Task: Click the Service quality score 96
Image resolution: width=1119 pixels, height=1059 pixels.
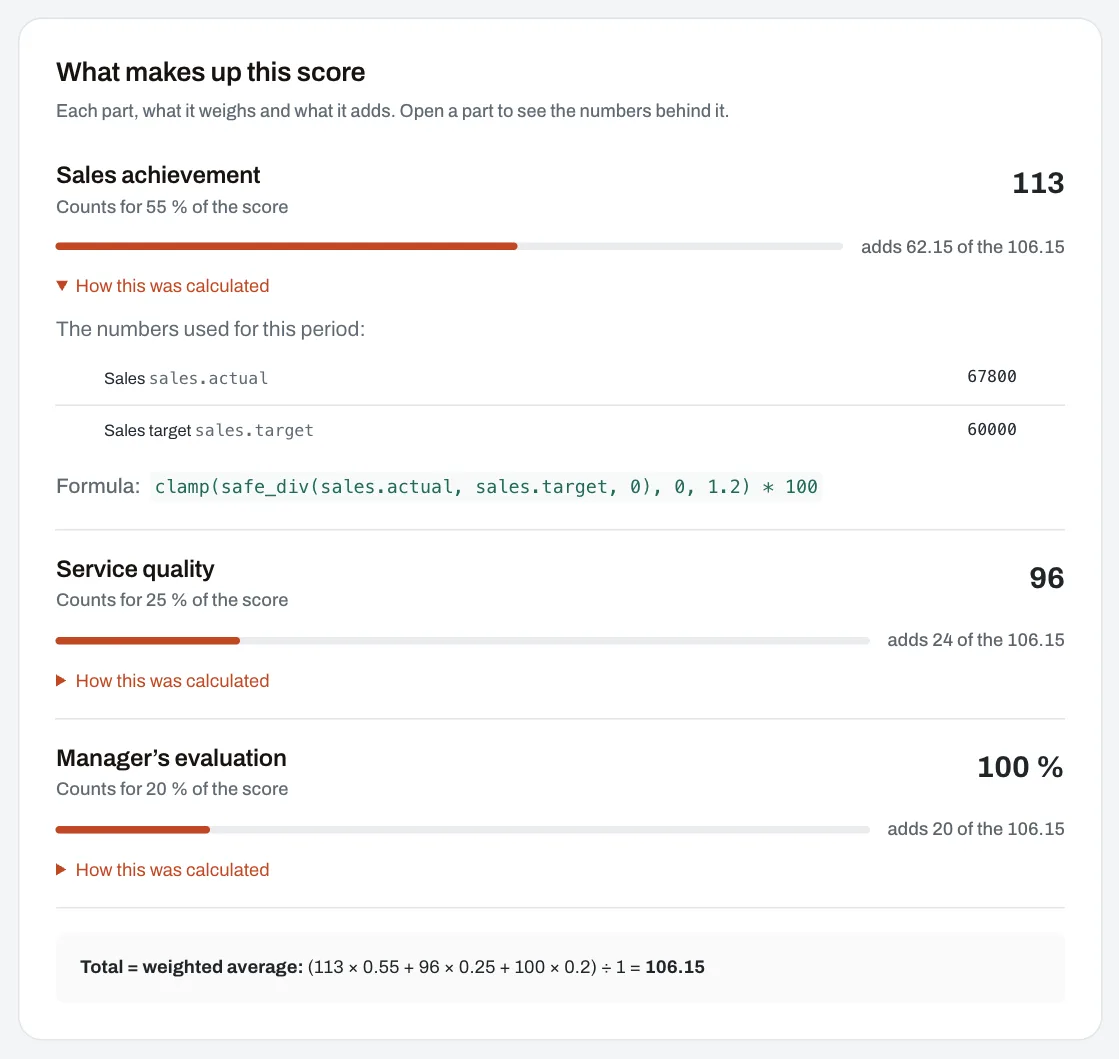Action: point(1047,577)
